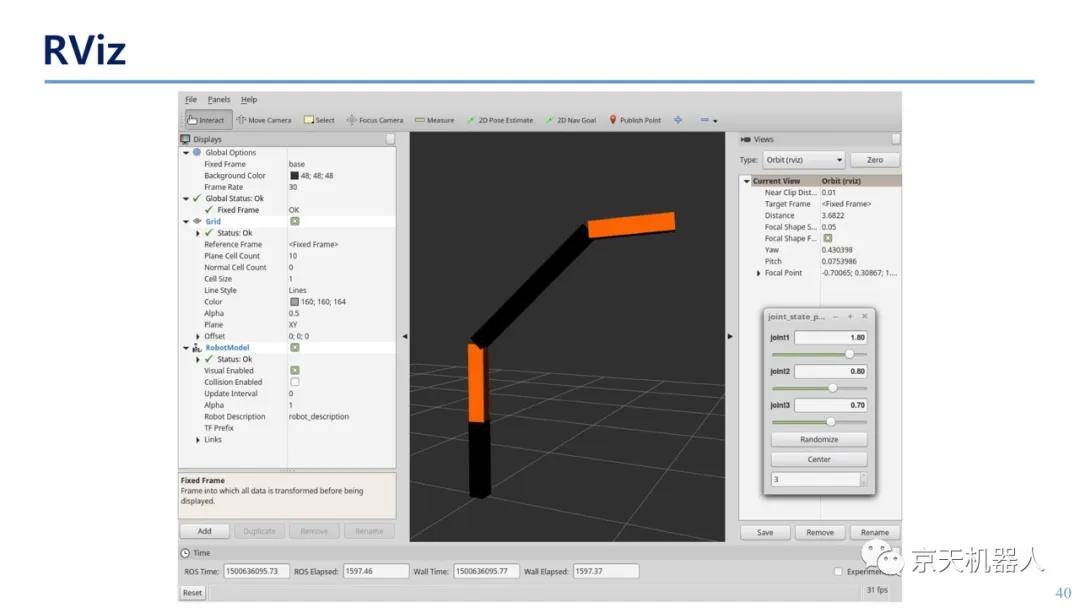Click the Add button in Displays panel

(205, 531)
